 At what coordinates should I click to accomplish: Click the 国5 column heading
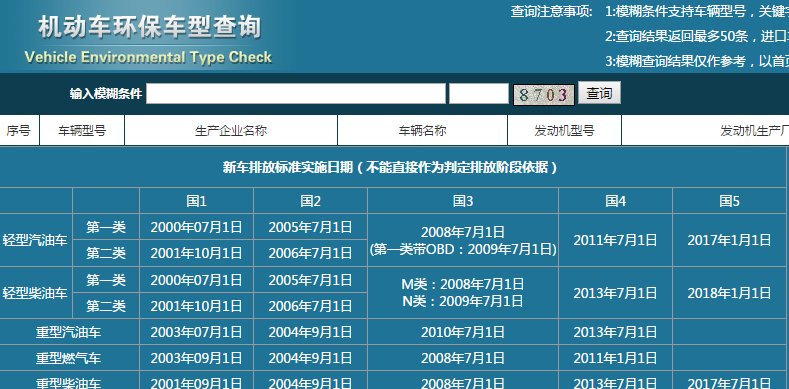point(730,201)
